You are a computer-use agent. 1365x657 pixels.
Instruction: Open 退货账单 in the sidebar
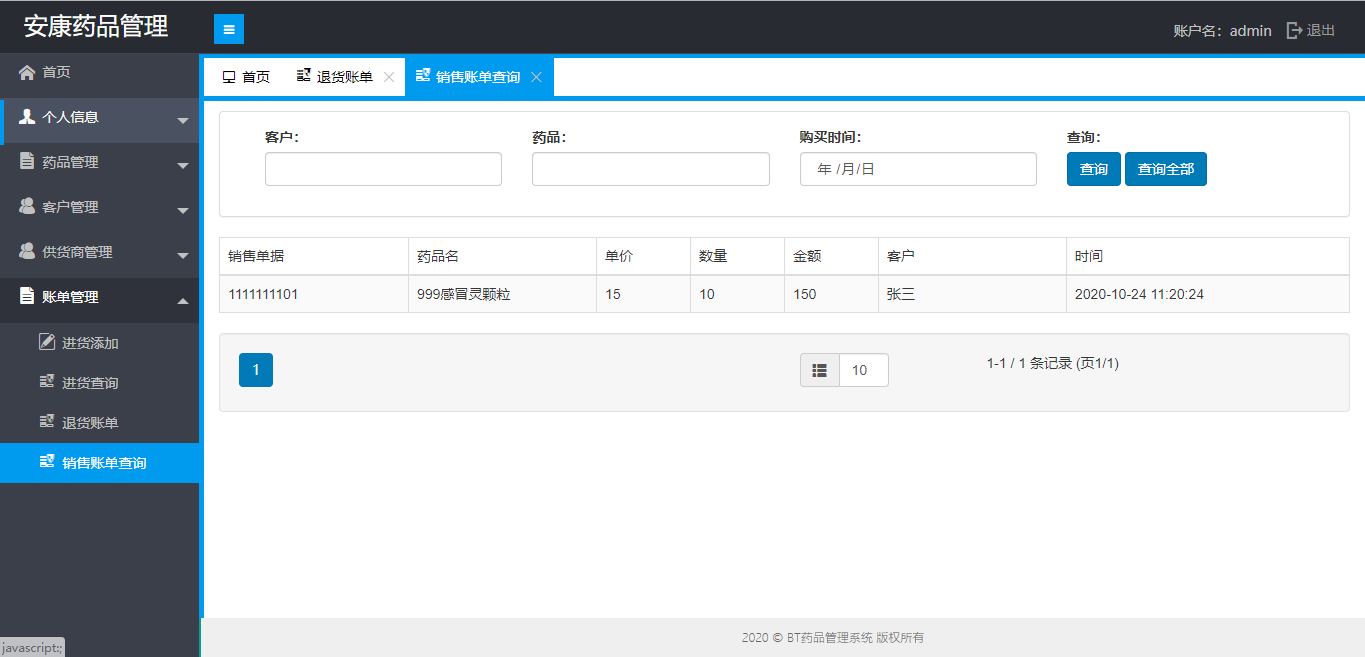click(100, 423)
